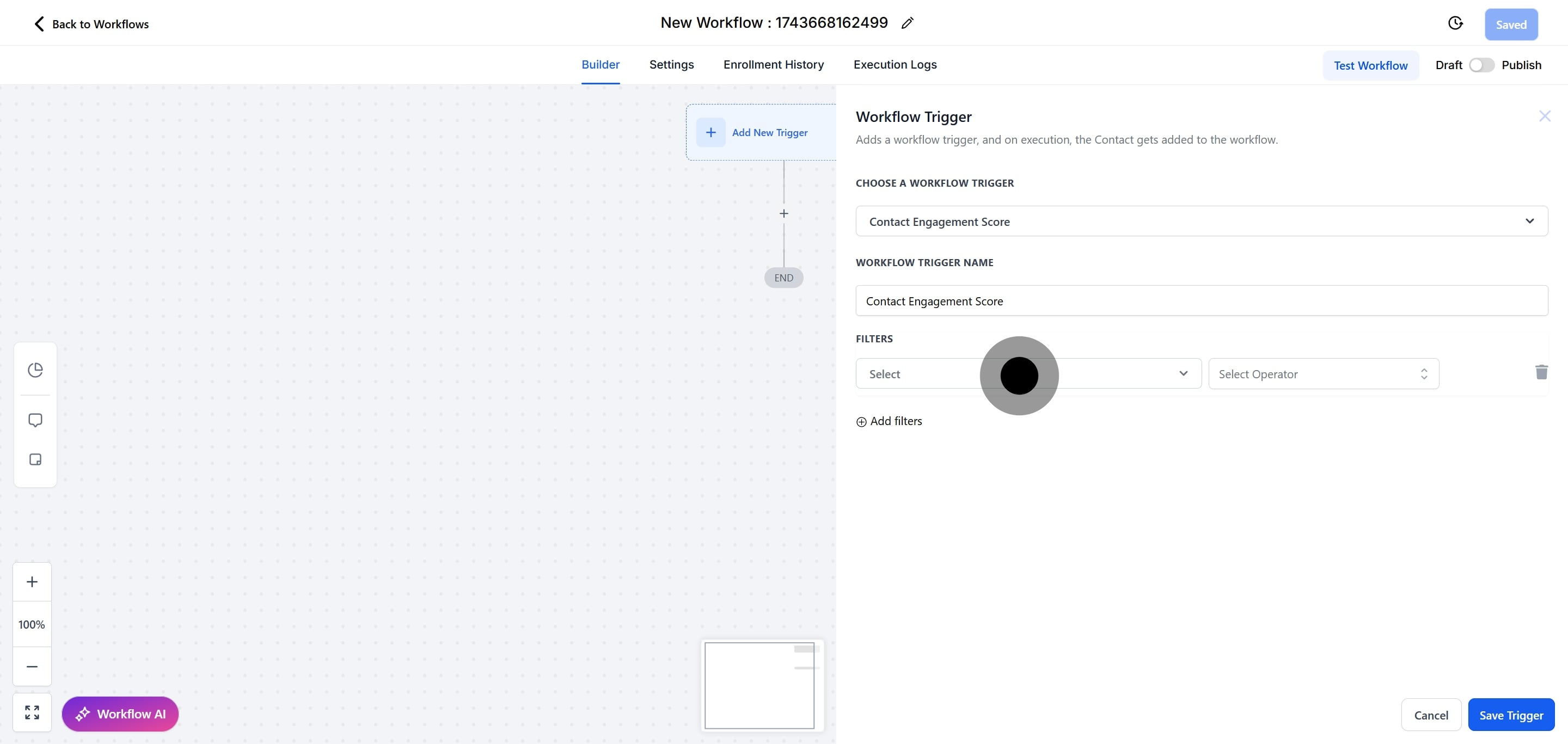Click Add filters link
1568x744 pixels.
[x=889, y=421]
